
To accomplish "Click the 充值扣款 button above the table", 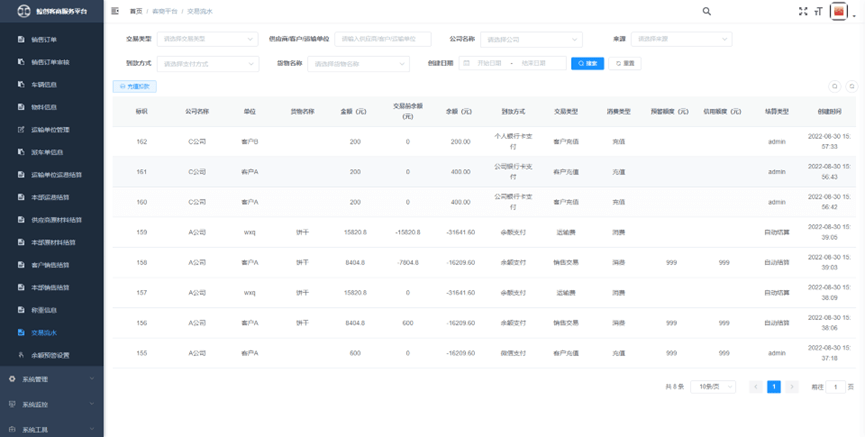I will 135,87.
